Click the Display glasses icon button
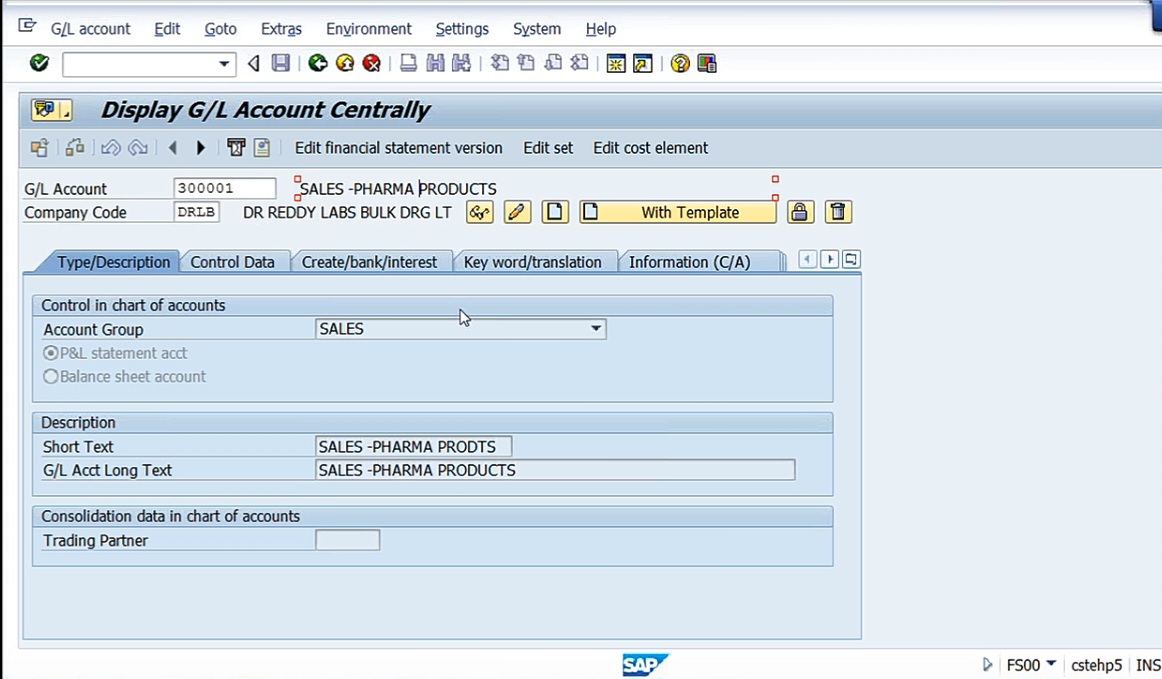1162x679 pixels. [480, 212]
